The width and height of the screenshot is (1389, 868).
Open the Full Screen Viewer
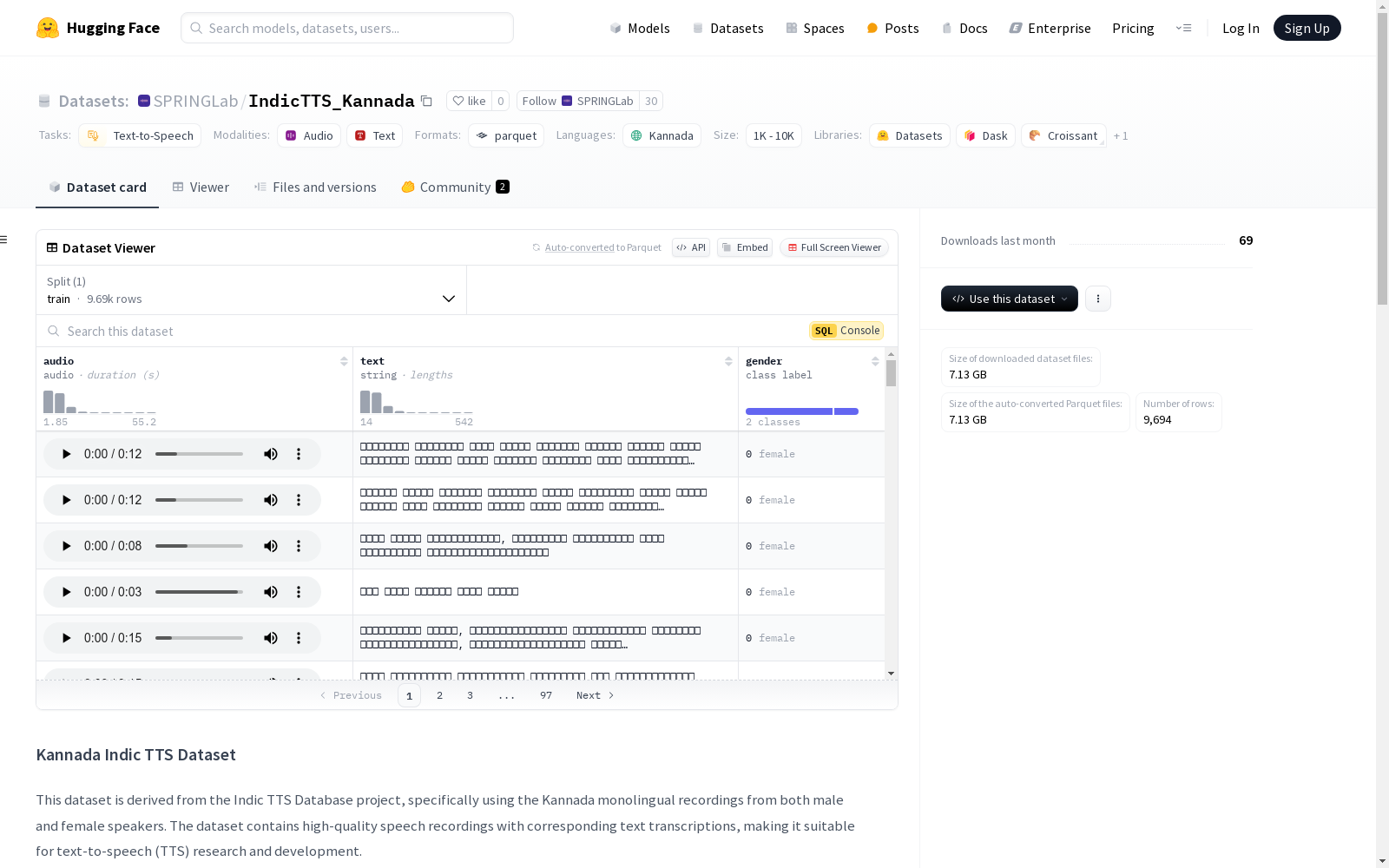tap(834, 247)
